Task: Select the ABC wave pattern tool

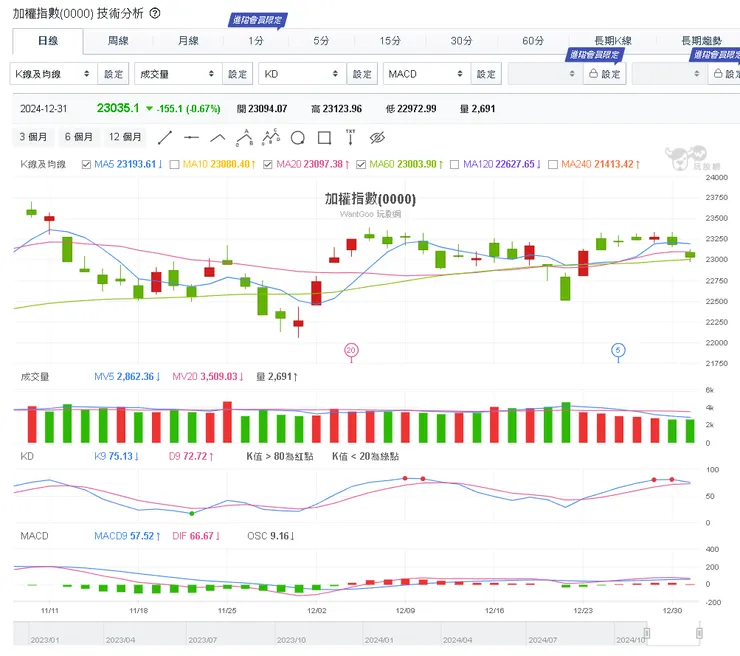Action: tap(244, 137)
